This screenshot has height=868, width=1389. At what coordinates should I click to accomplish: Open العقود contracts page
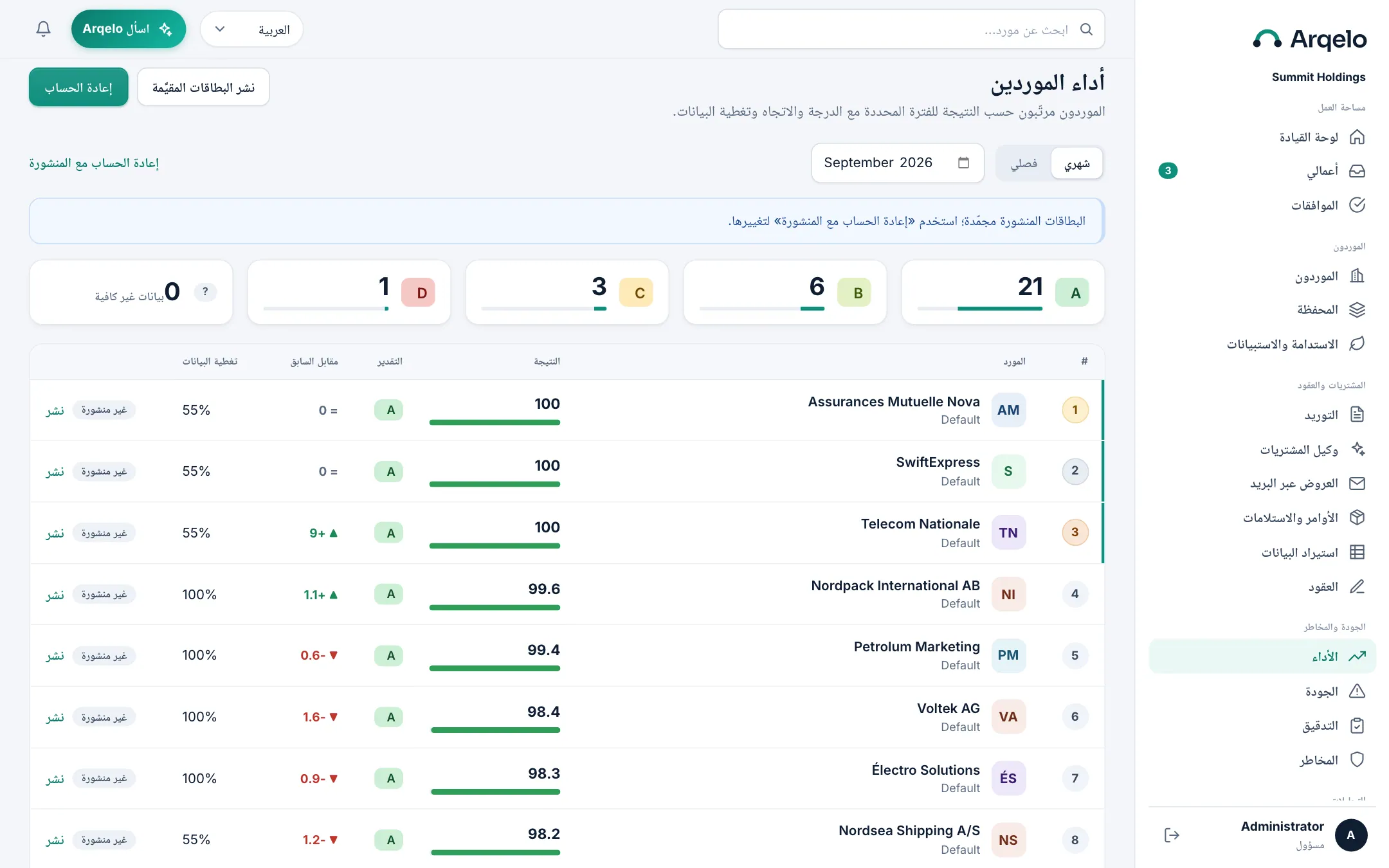pyautogui.click(x=1262, y=586)
